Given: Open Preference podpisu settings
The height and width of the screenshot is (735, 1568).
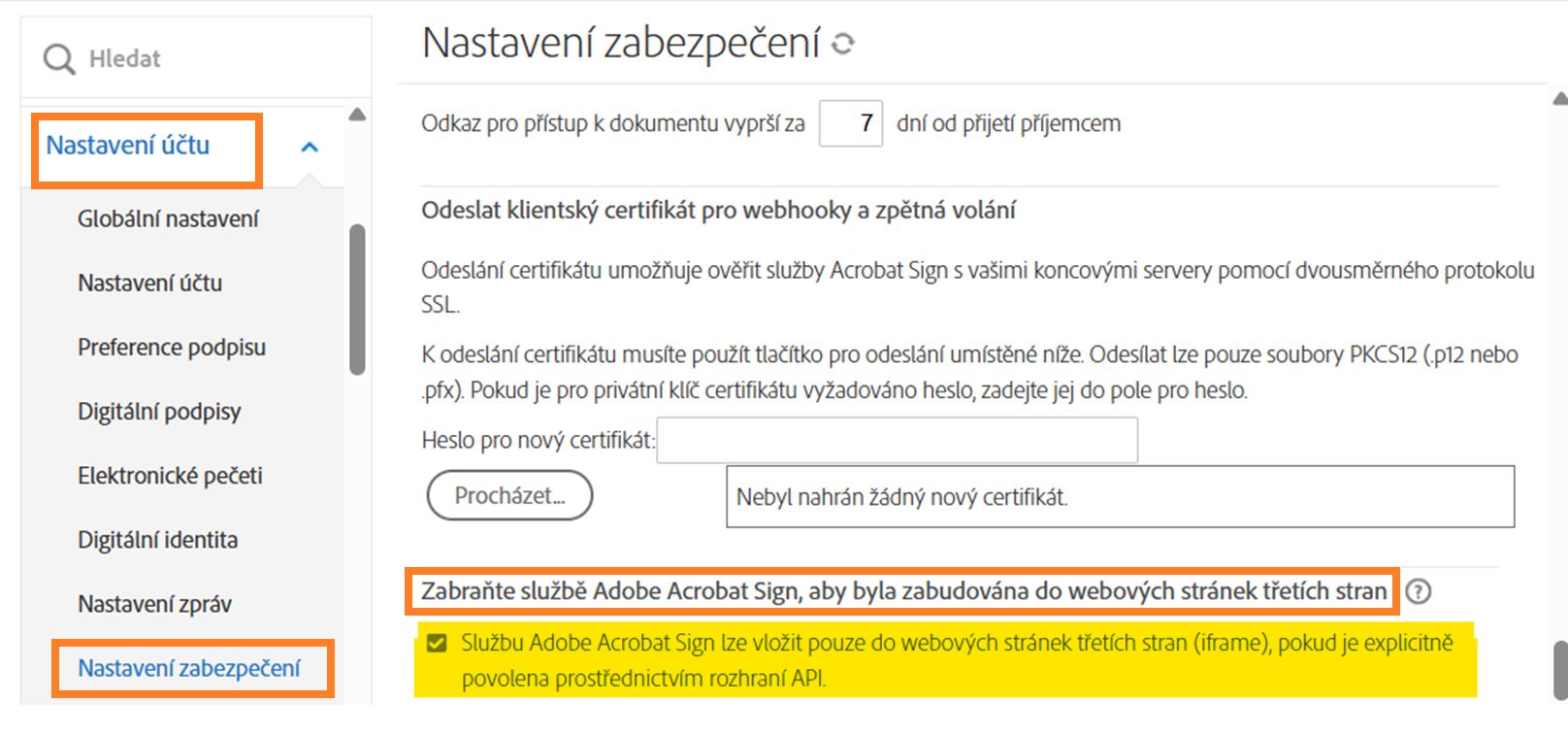Looking at the screenshot, I should coord(171,348).
